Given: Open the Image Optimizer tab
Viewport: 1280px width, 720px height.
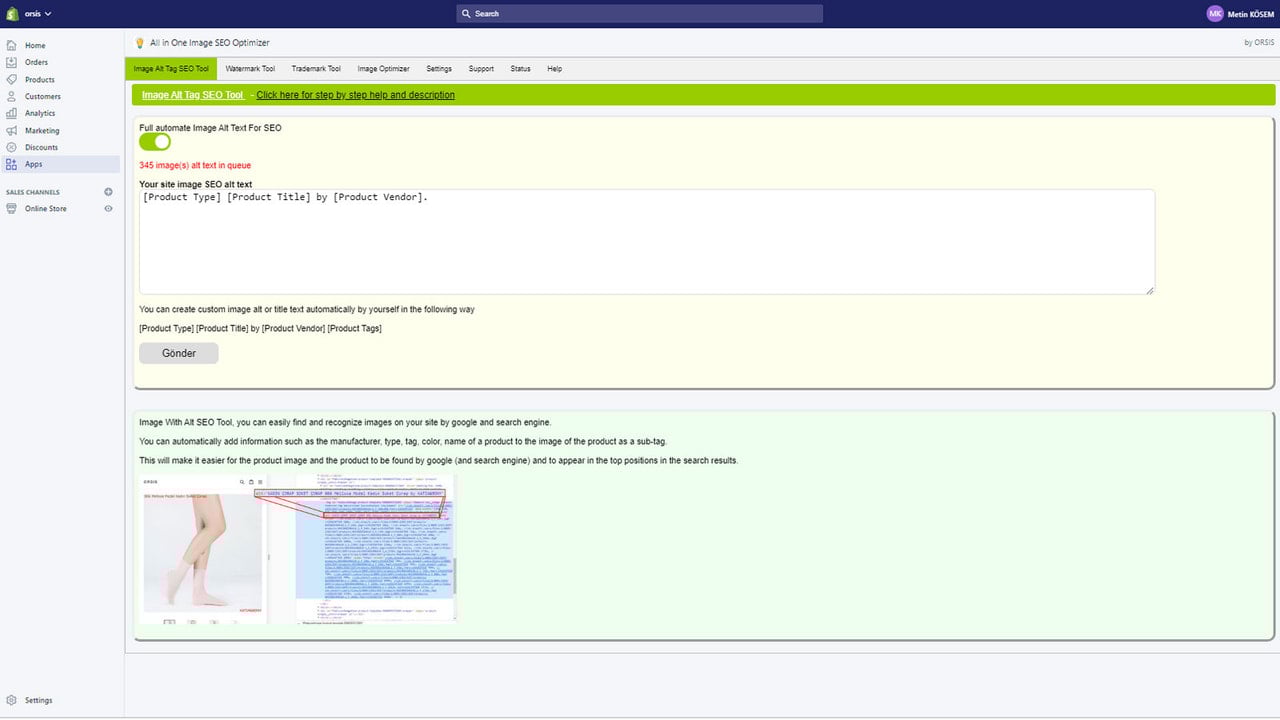Looking at the screenshot, I should point(383,69).
